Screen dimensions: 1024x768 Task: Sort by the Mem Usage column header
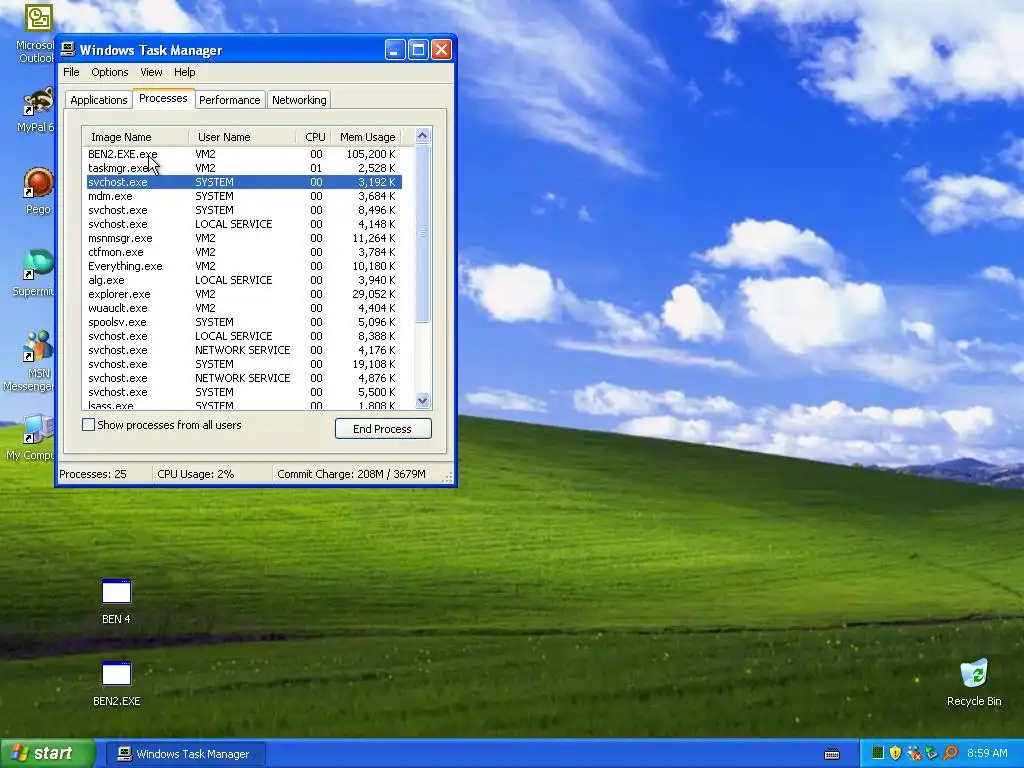click(367, 136)
